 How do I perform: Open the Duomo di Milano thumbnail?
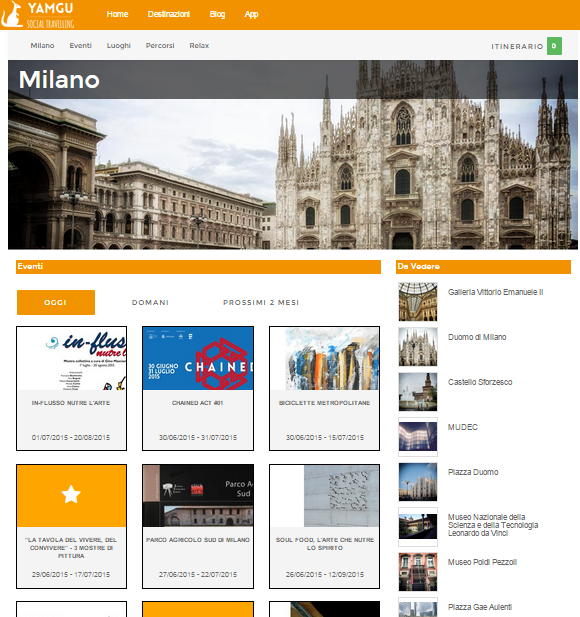tap(418, 347)
